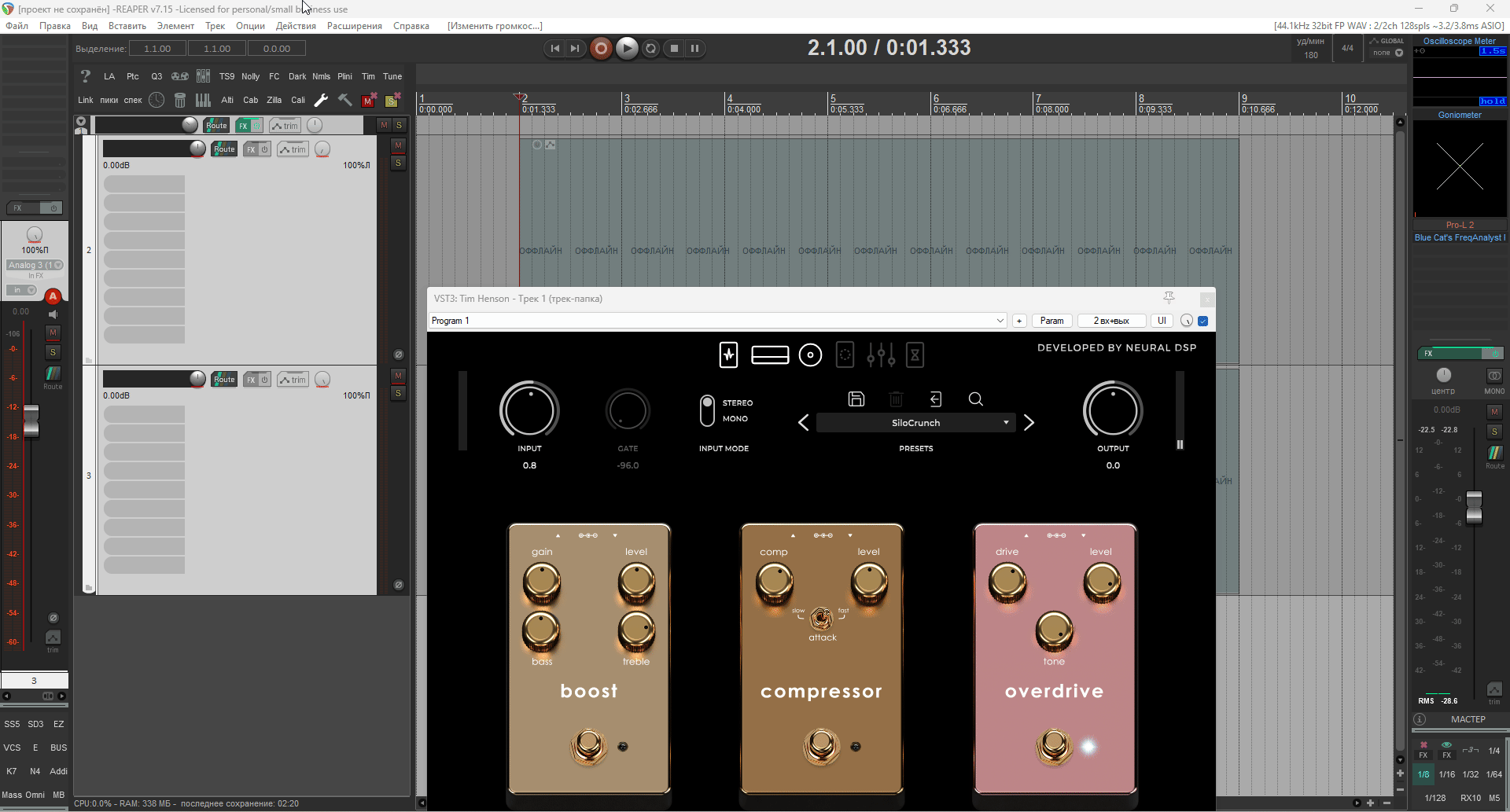Image resolution: width=1510 pixels, height=812 pixels.
Task: Open plugin cab section icon
Action: [x=810, y=355]
